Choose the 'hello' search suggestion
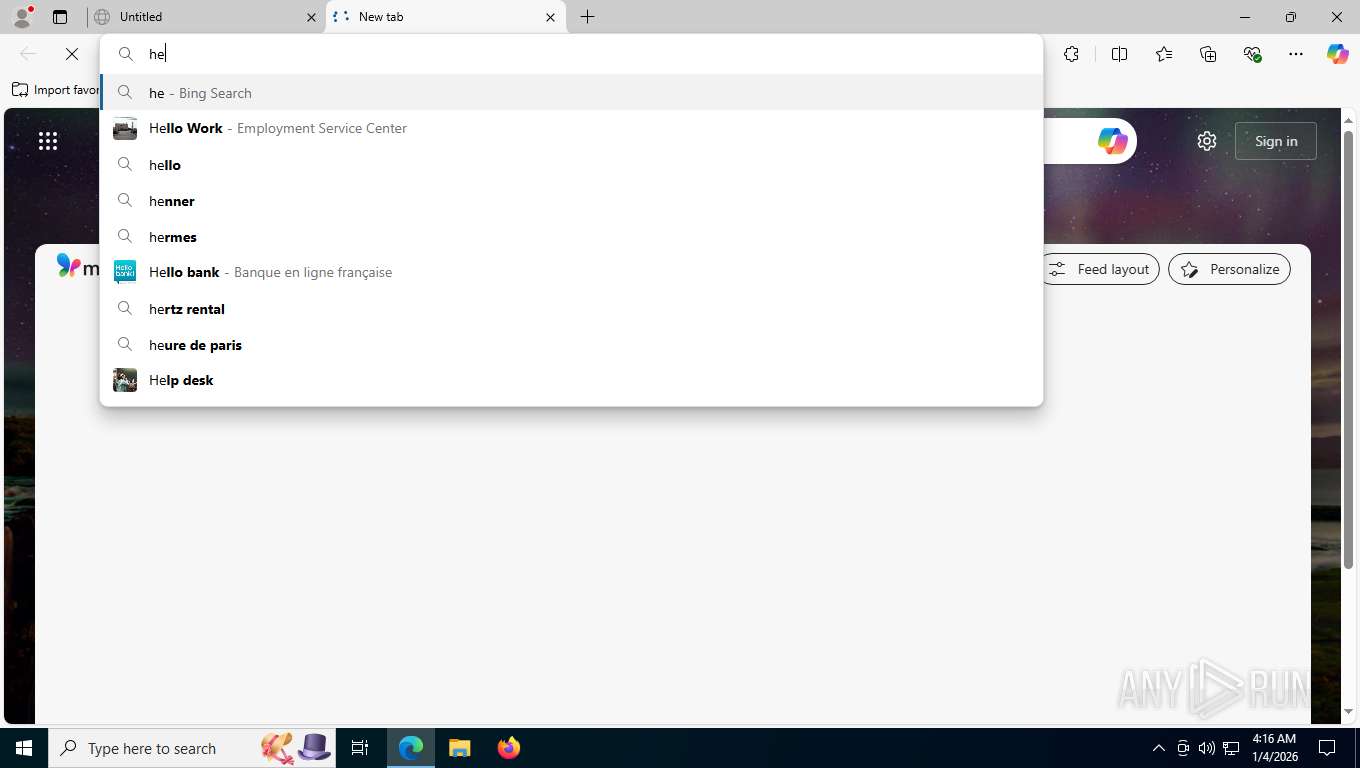 click(x=571, y=165)
